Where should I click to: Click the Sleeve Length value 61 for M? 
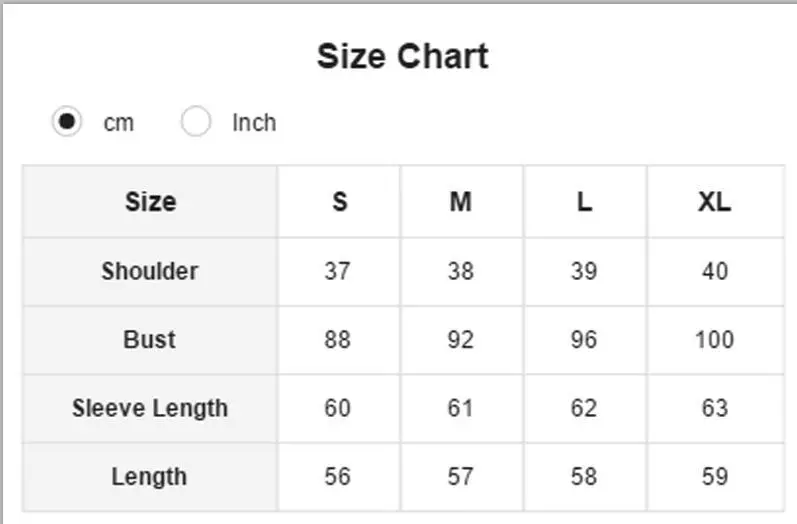(460, 408)
